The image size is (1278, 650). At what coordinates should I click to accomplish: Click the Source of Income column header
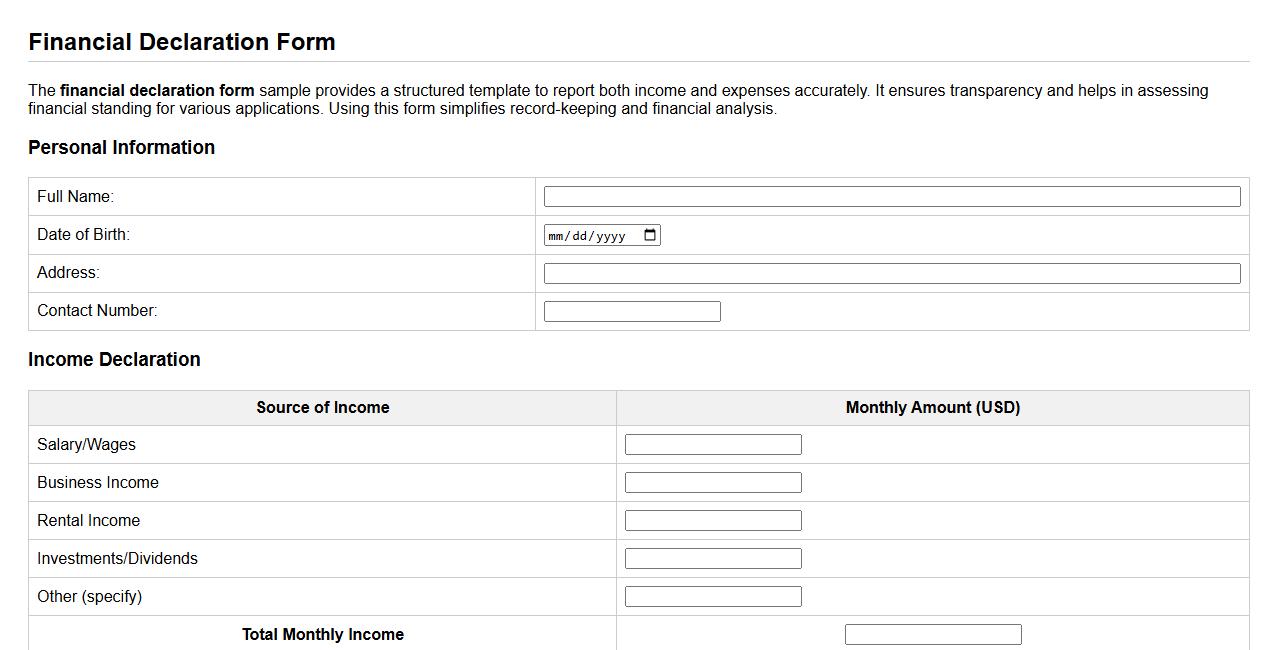click(x=322, y=407)
